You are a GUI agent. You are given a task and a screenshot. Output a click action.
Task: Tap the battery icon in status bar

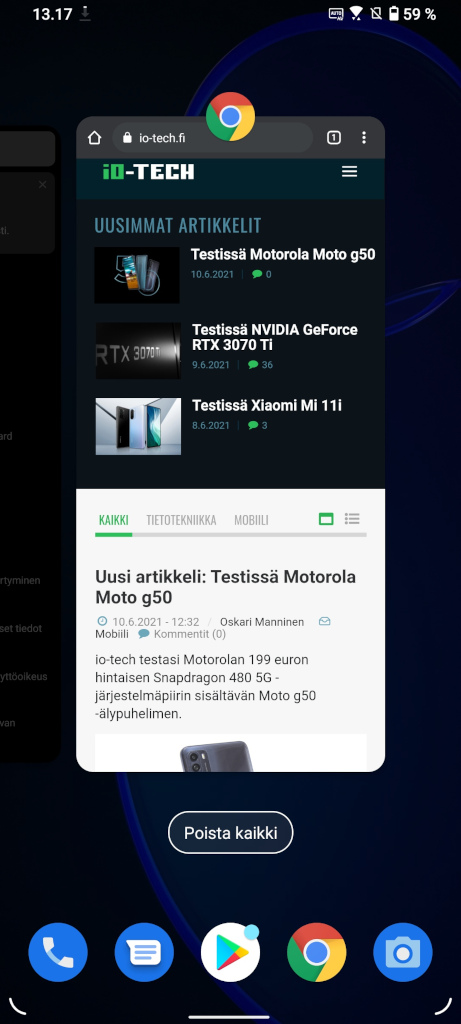pos(394,13)
